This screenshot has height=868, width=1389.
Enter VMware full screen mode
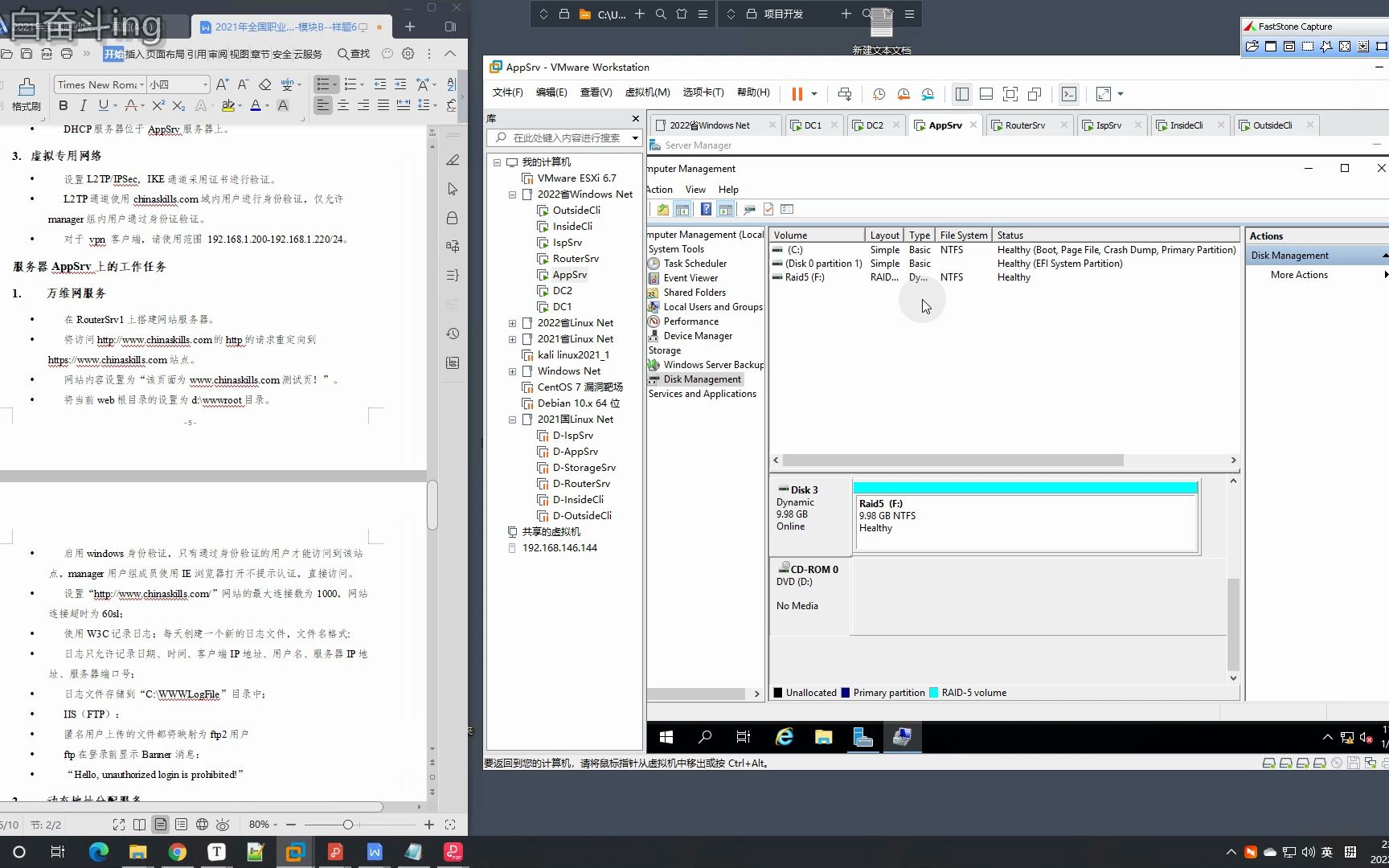point(1010,94)
